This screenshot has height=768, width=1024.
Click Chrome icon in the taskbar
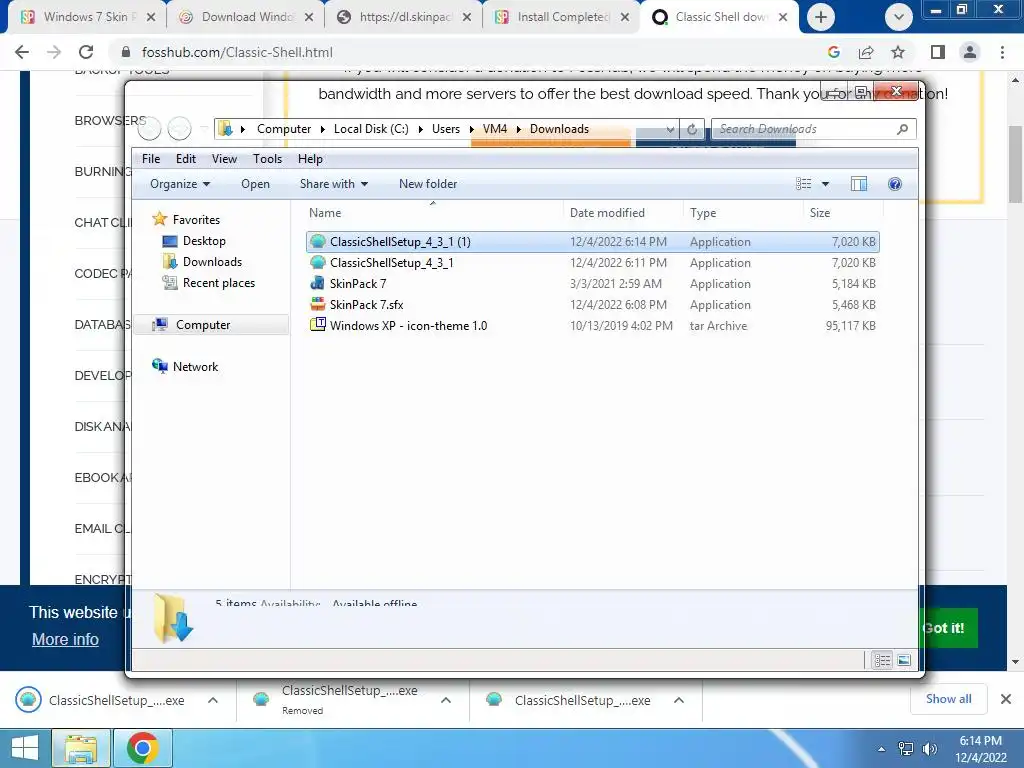coord(142,748)
